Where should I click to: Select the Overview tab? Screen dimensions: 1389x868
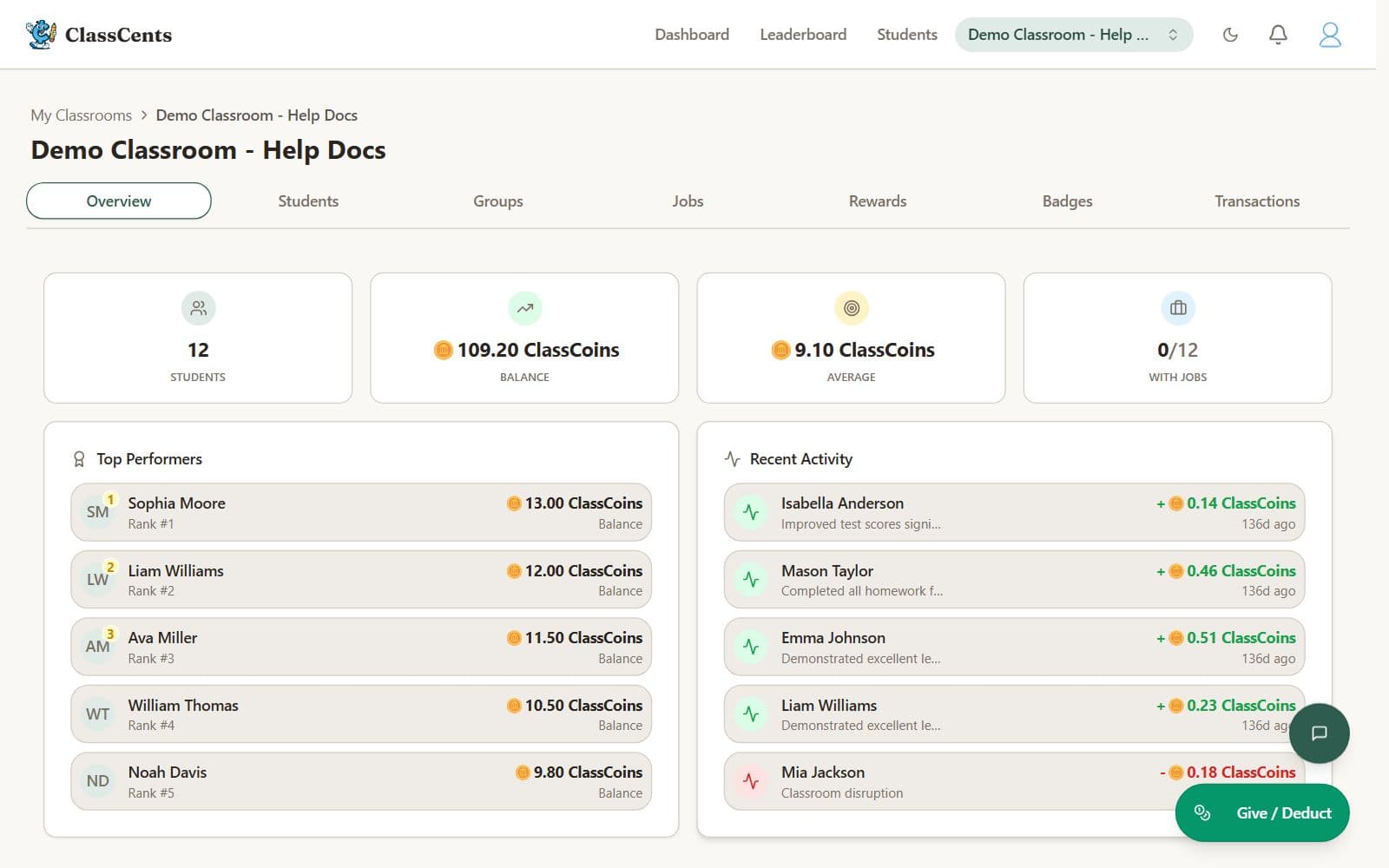pyautogui.click(x=119, y=201)
